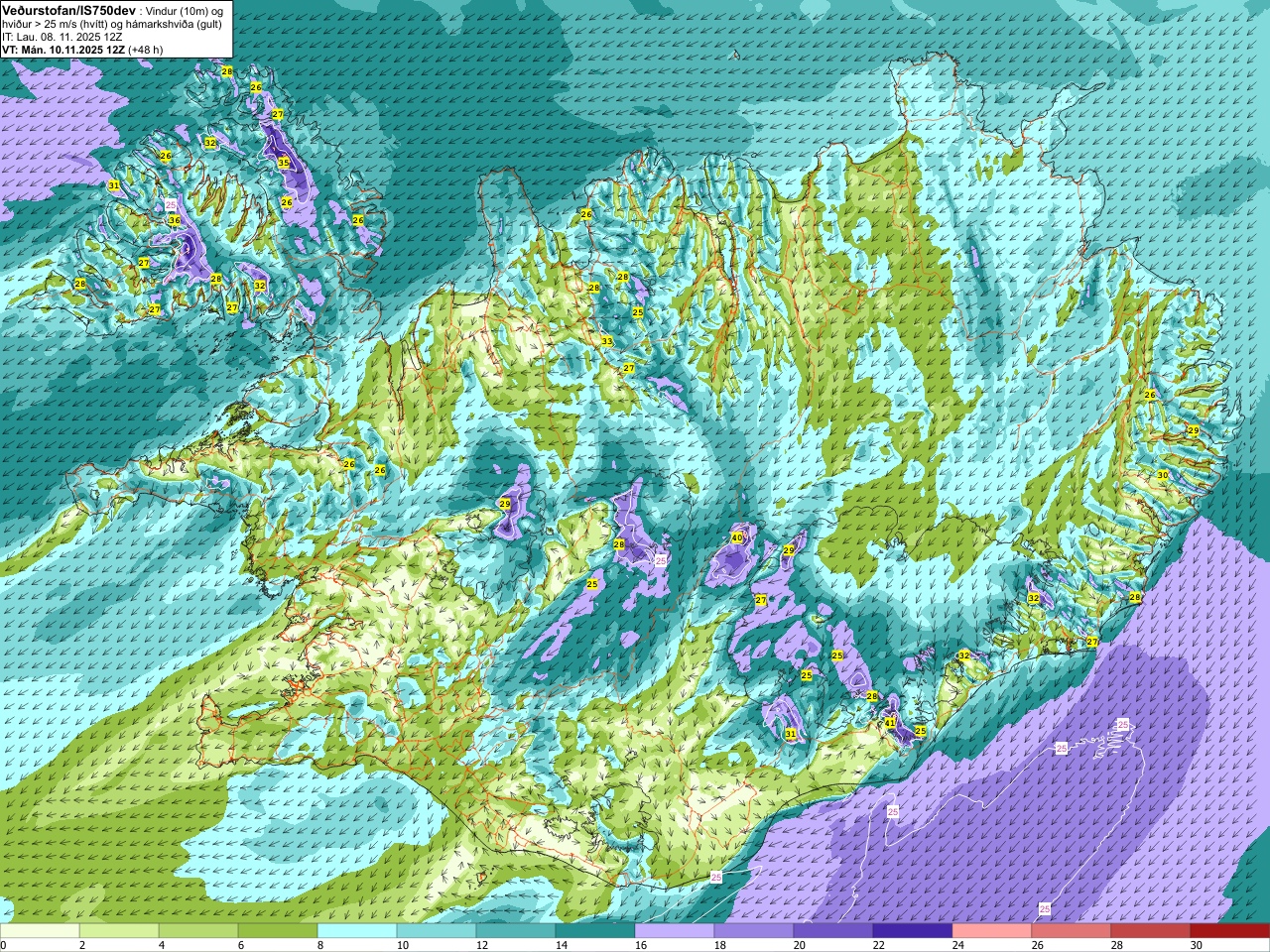Screen dimensions: 1270x952
Task: Click the yellow gust label 33
Action: 606,341
